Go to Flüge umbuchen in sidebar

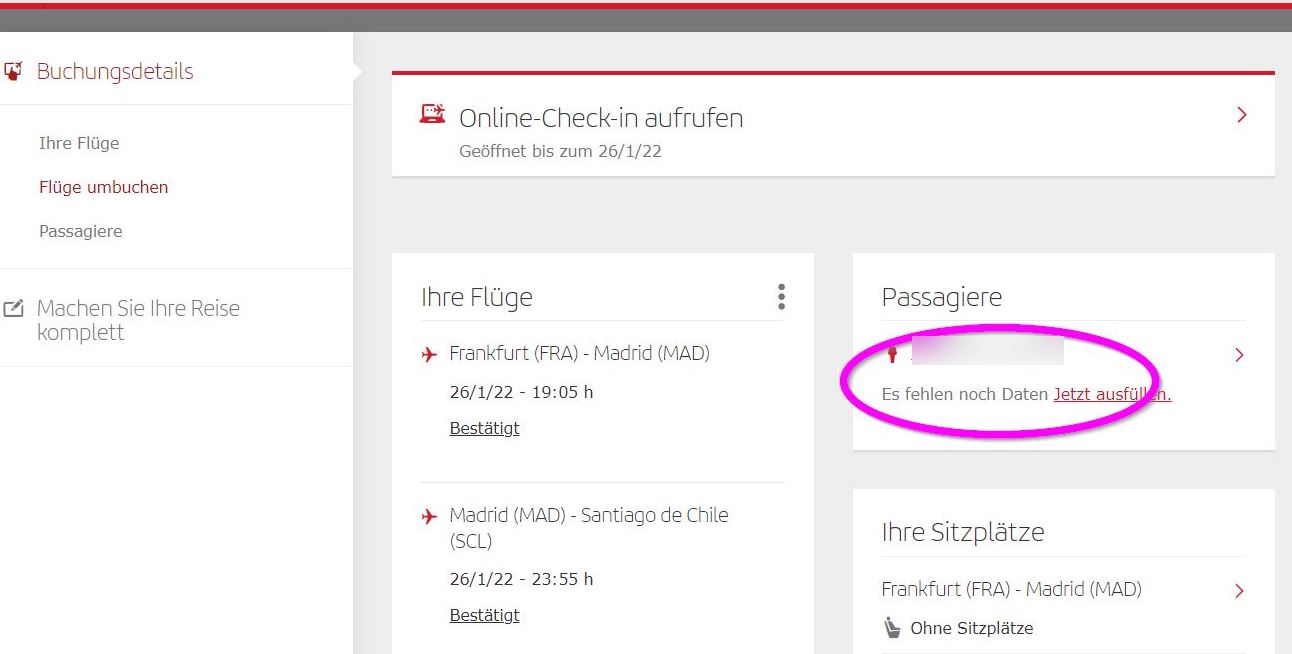pos(103,187)
